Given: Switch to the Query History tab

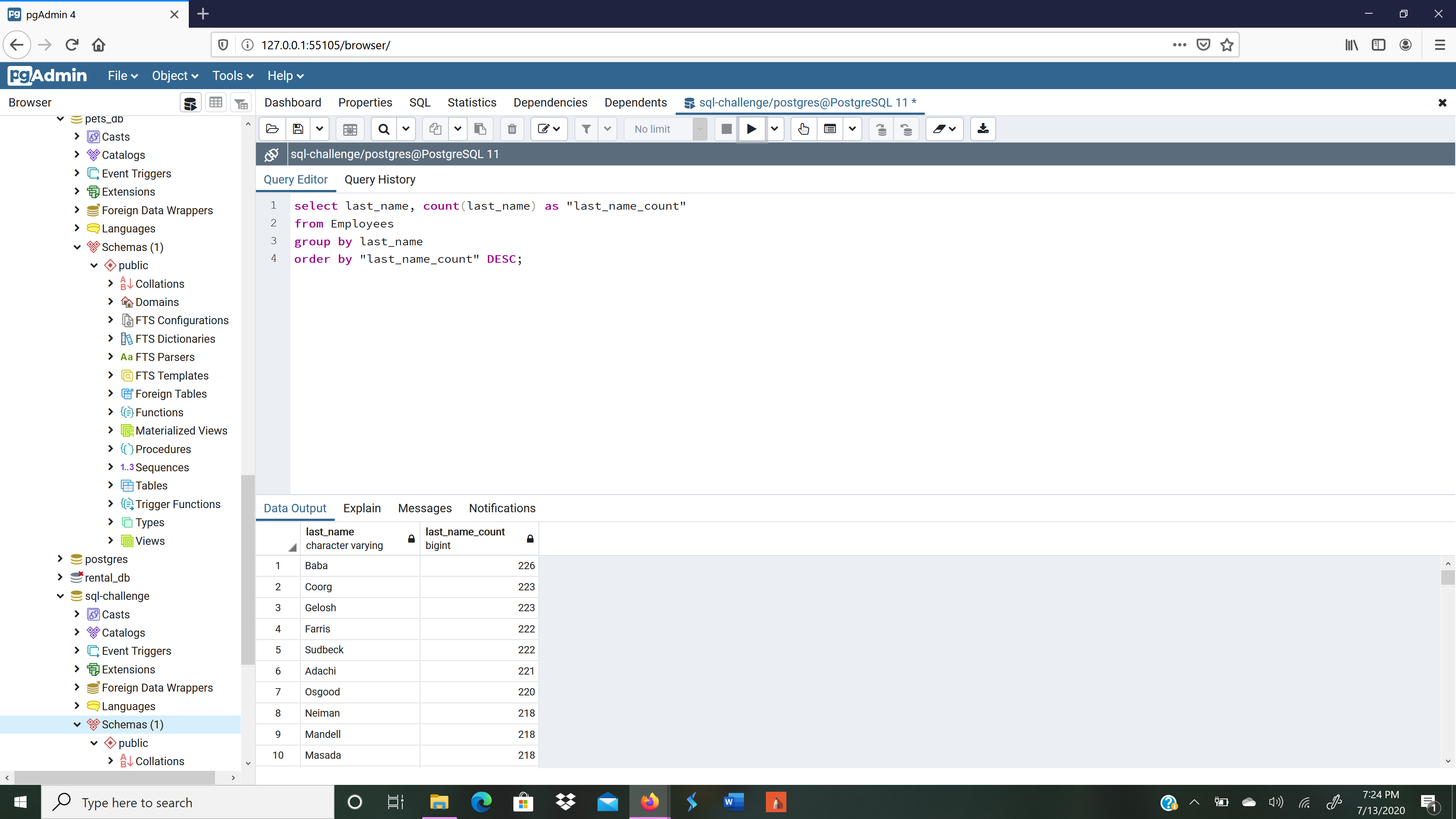Looking at the screenshot, I should coord(380,180).
